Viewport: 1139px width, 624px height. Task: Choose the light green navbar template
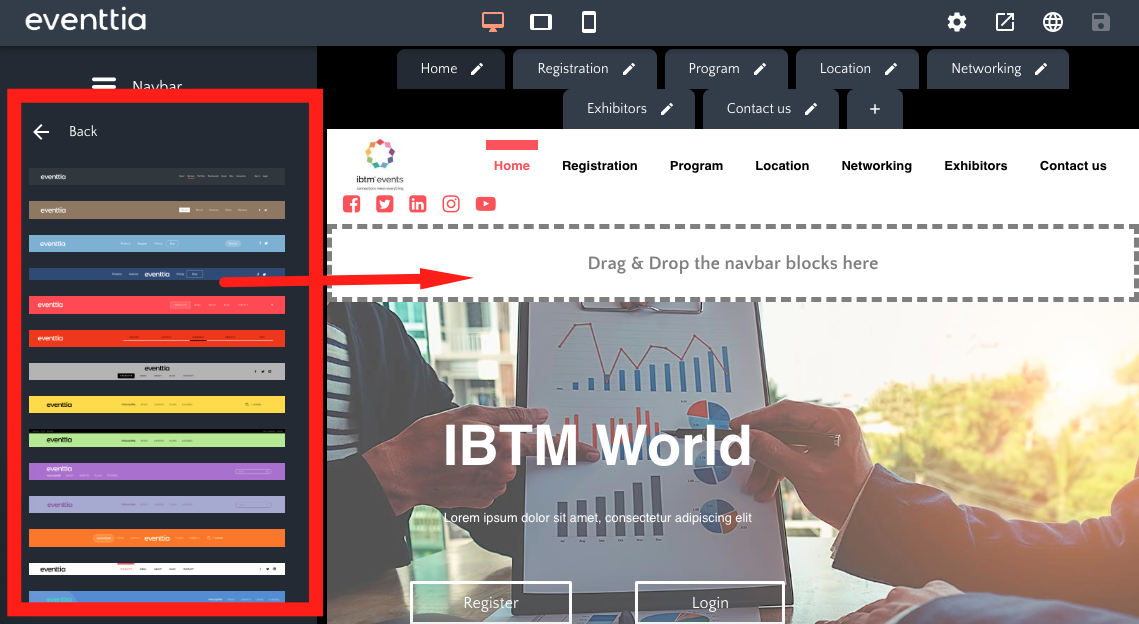click(157, 439)
